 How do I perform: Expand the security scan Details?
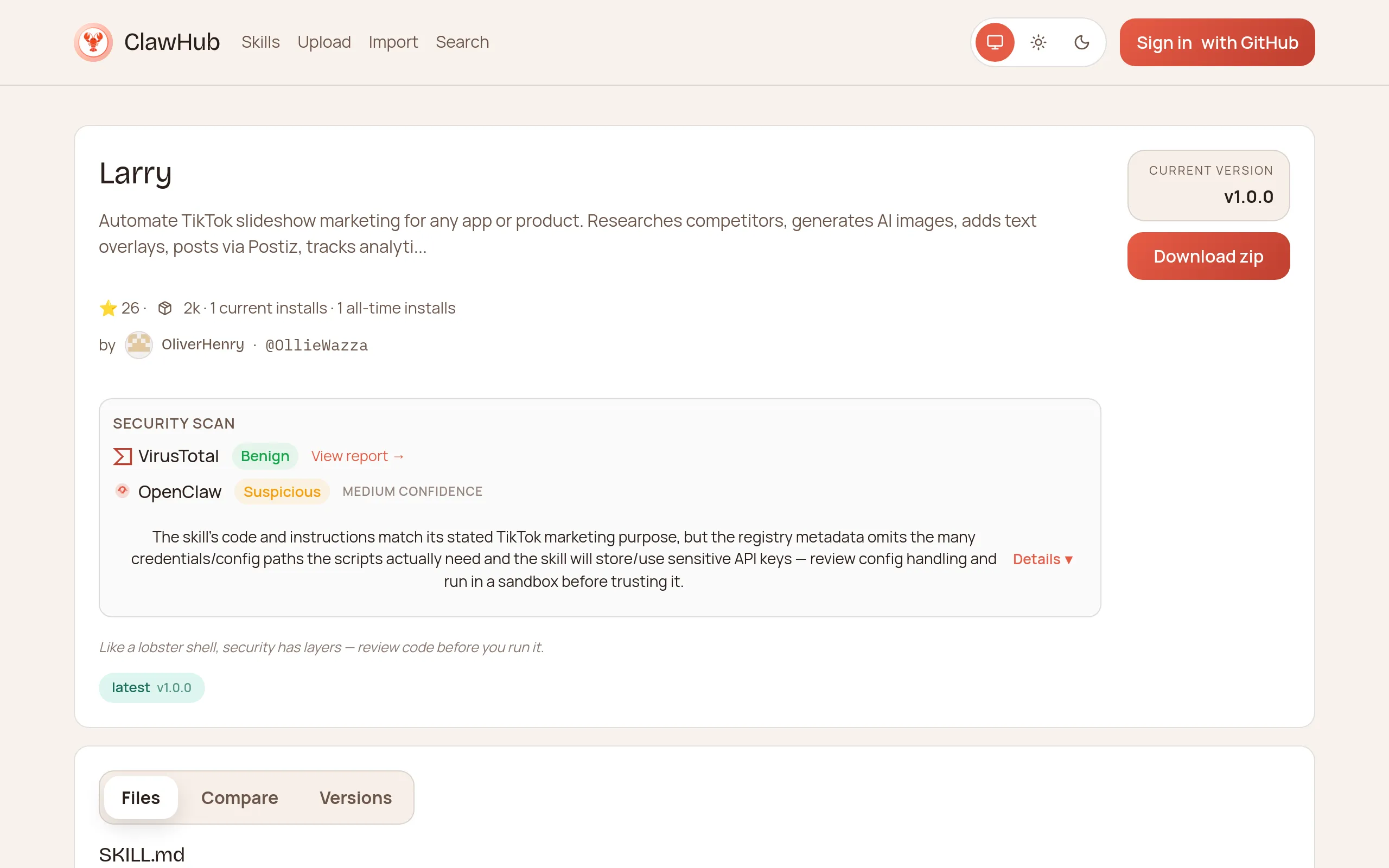click(1042, 559)
